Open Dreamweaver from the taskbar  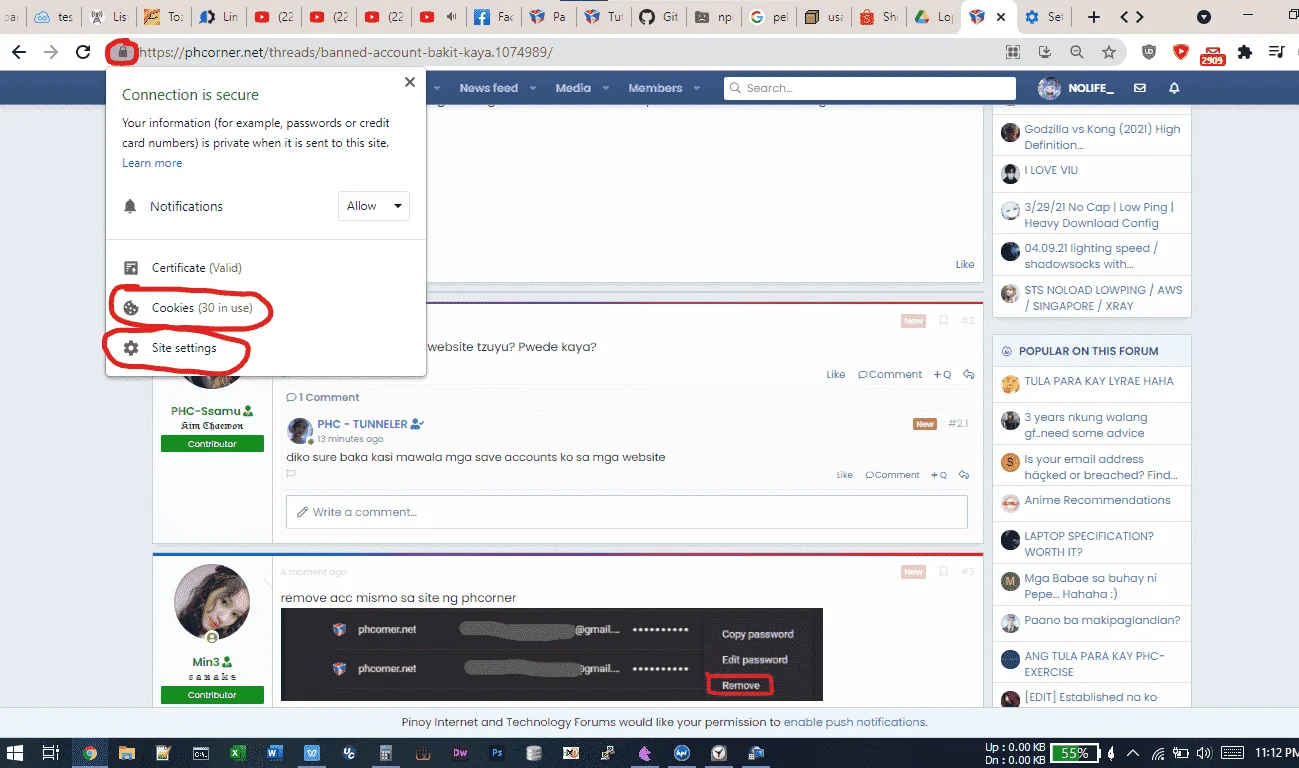point(460,753)
